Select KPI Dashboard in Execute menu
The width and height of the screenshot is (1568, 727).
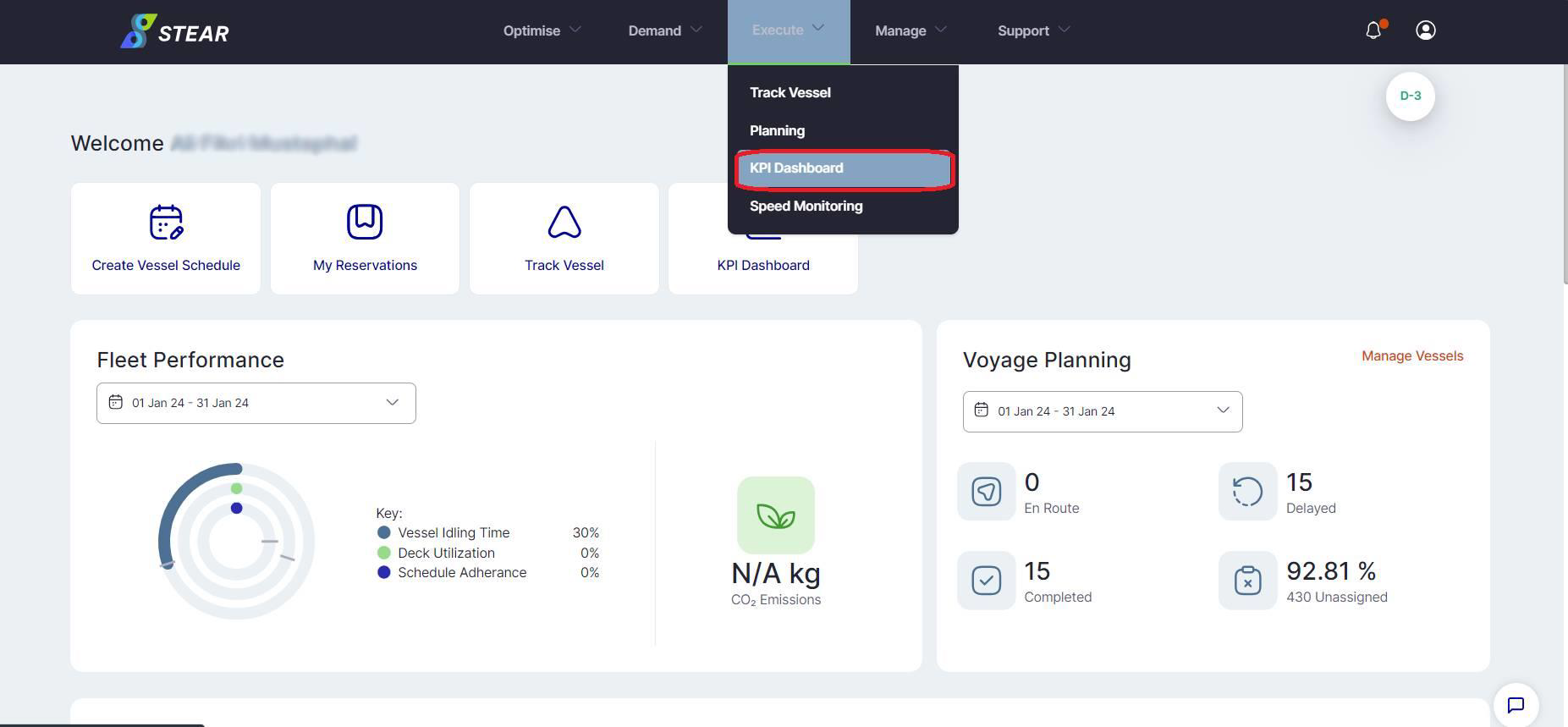tap(843, 168)
